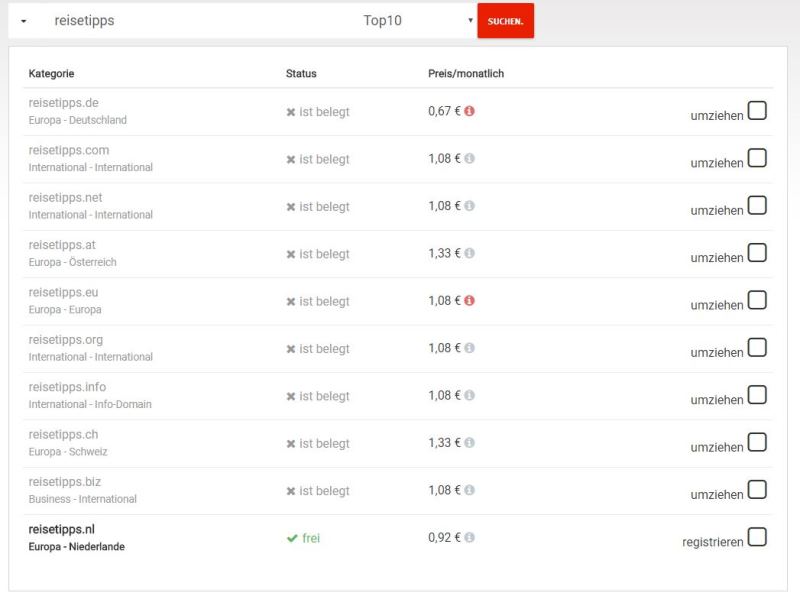The image size is (800, 596).
Task: Click the Kategorie column header
Action: coord(51,73)
